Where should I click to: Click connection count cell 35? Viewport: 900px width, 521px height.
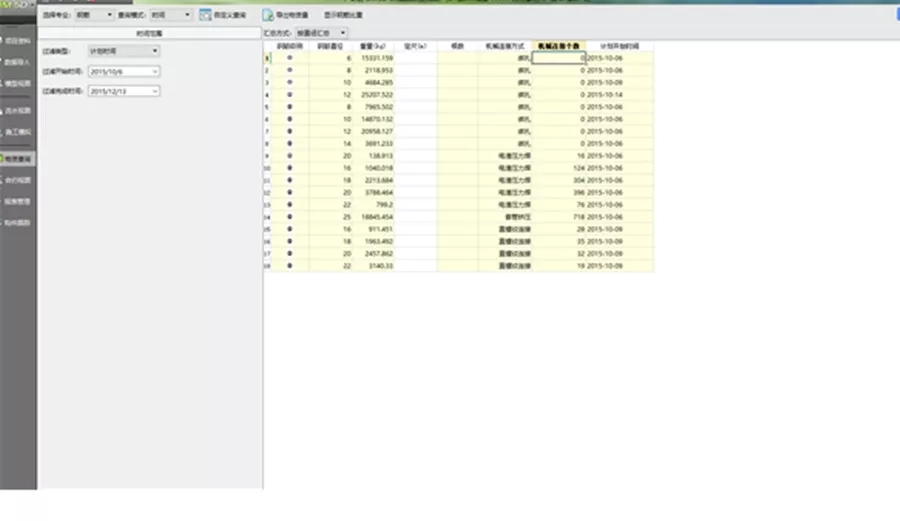pos(559,242)
